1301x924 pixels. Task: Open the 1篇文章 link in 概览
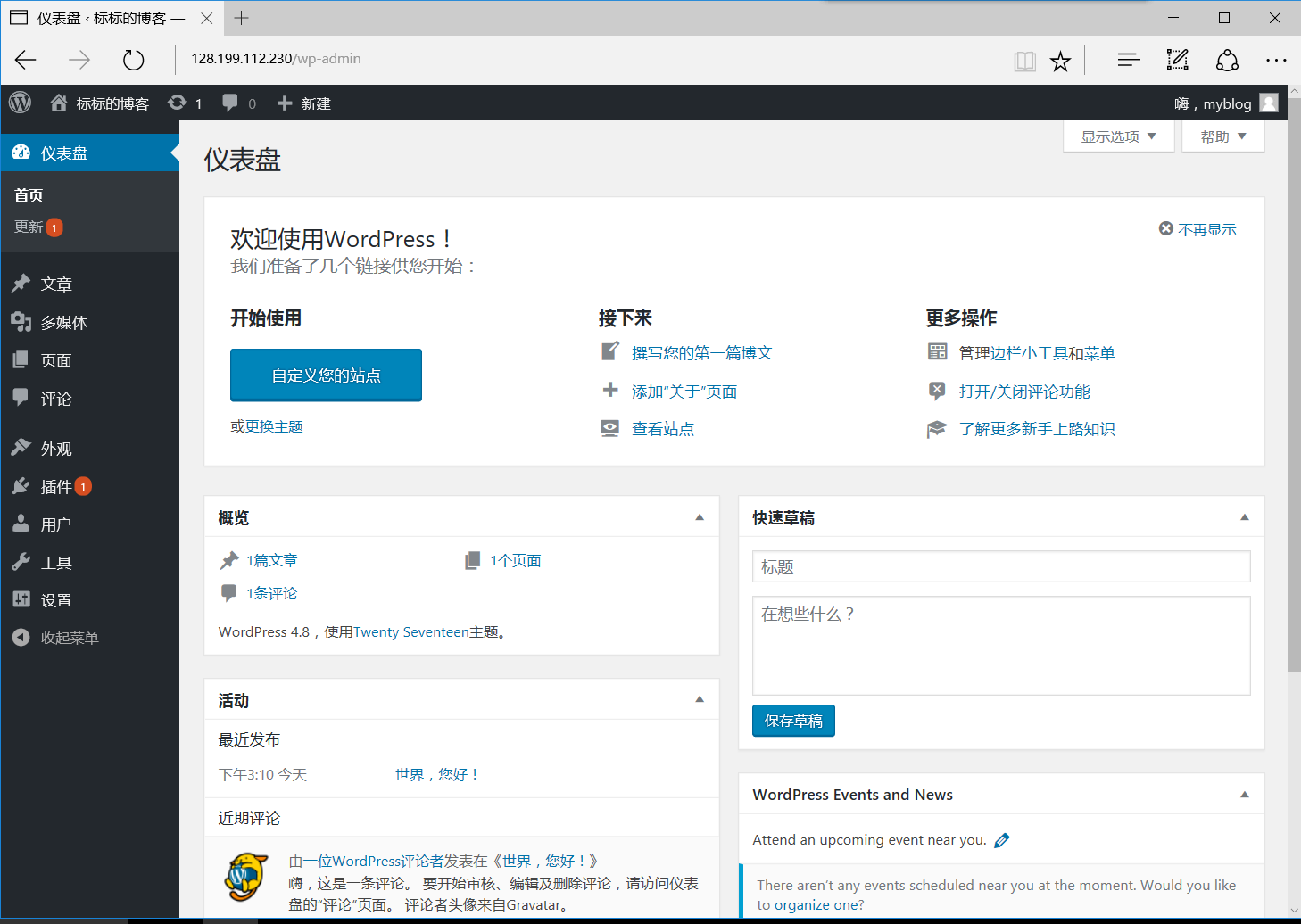coord(272,560)
